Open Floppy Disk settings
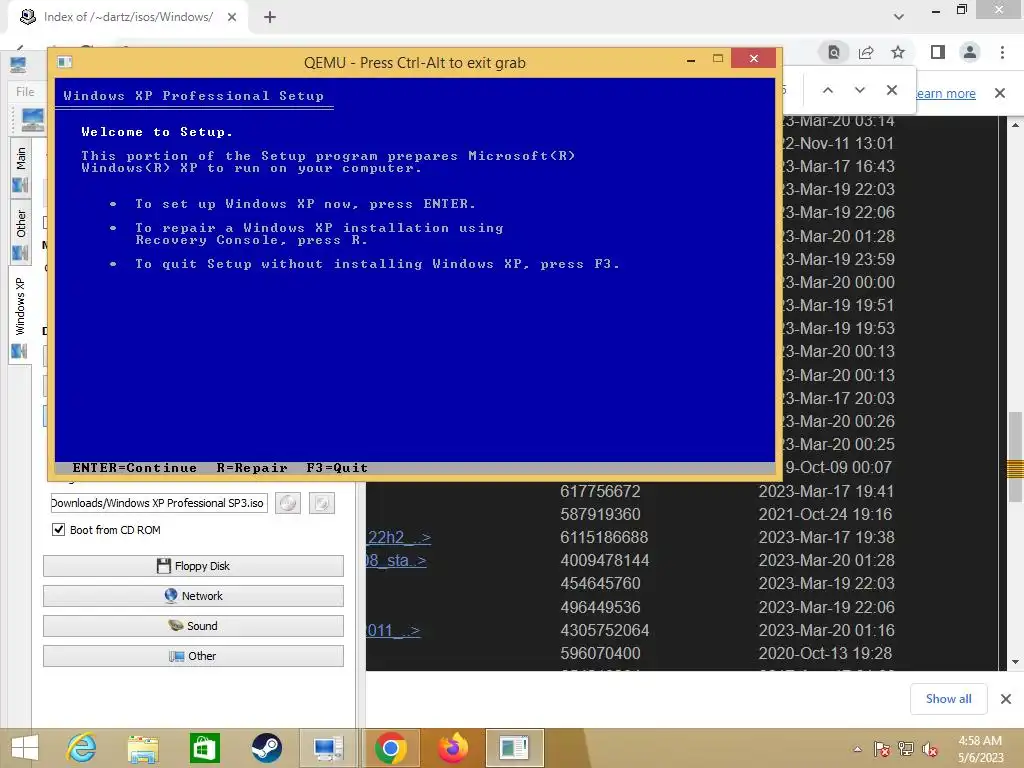 pos(193,566)
